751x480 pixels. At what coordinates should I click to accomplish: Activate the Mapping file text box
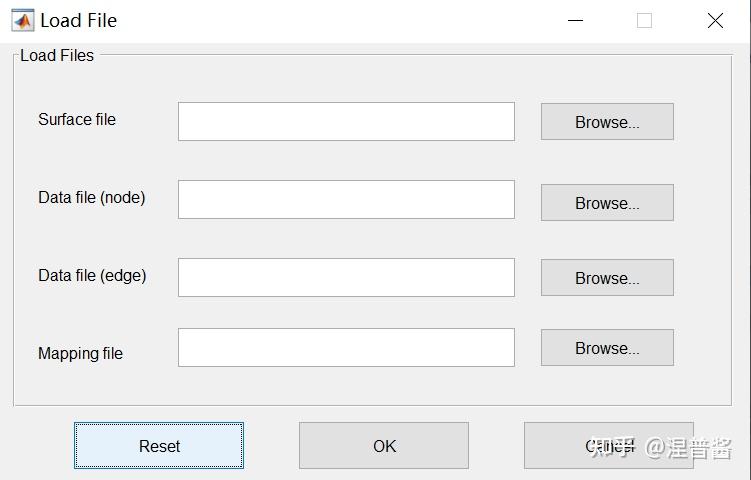pyautogui.click(x=346, y=348)
